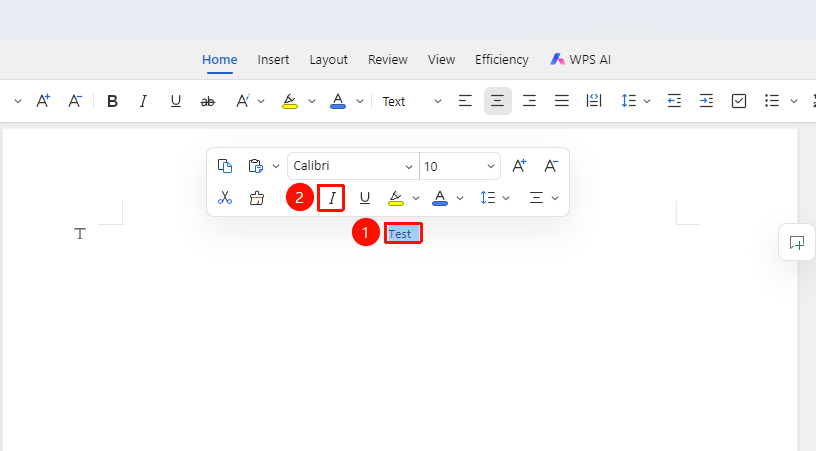Open the Calibri font dropdown

[353, 166]
